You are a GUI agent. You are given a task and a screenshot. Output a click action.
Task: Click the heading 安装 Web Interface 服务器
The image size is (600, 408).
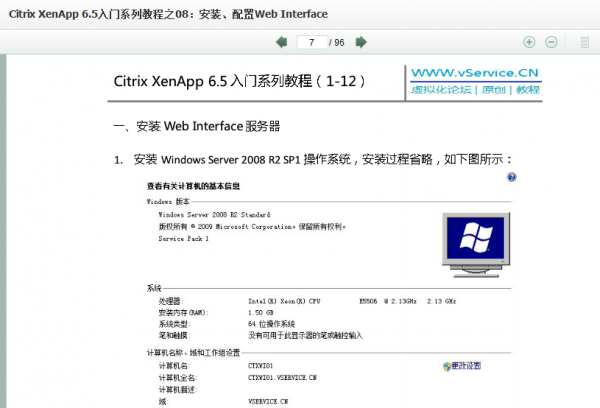click(x=197, y=126)
